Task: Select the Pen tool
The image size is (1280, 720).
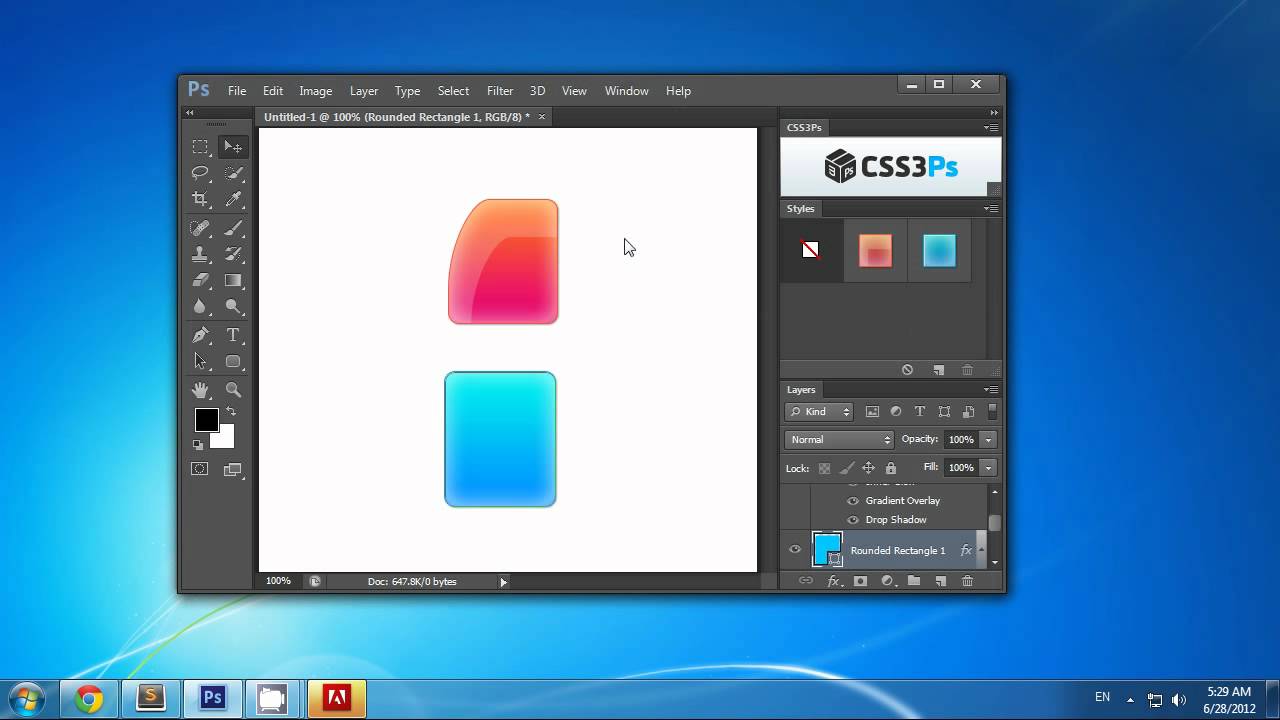Action: tap(200, 334)
